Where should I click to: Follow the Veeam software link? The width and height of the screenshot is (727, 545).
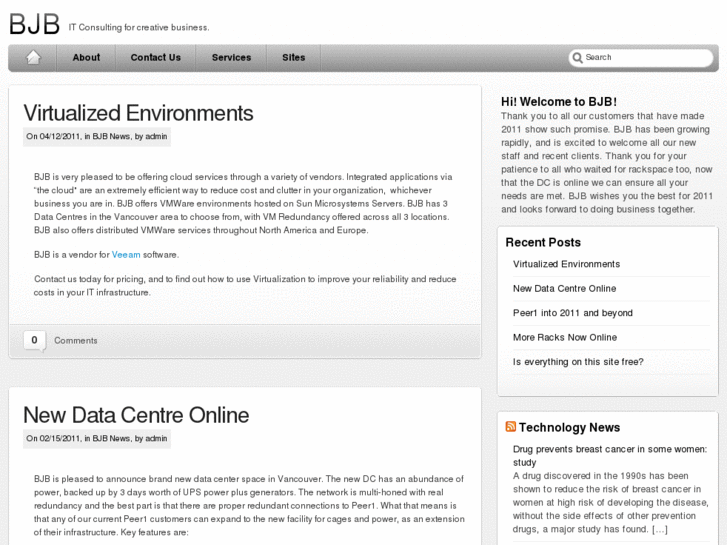pos(126,255)
